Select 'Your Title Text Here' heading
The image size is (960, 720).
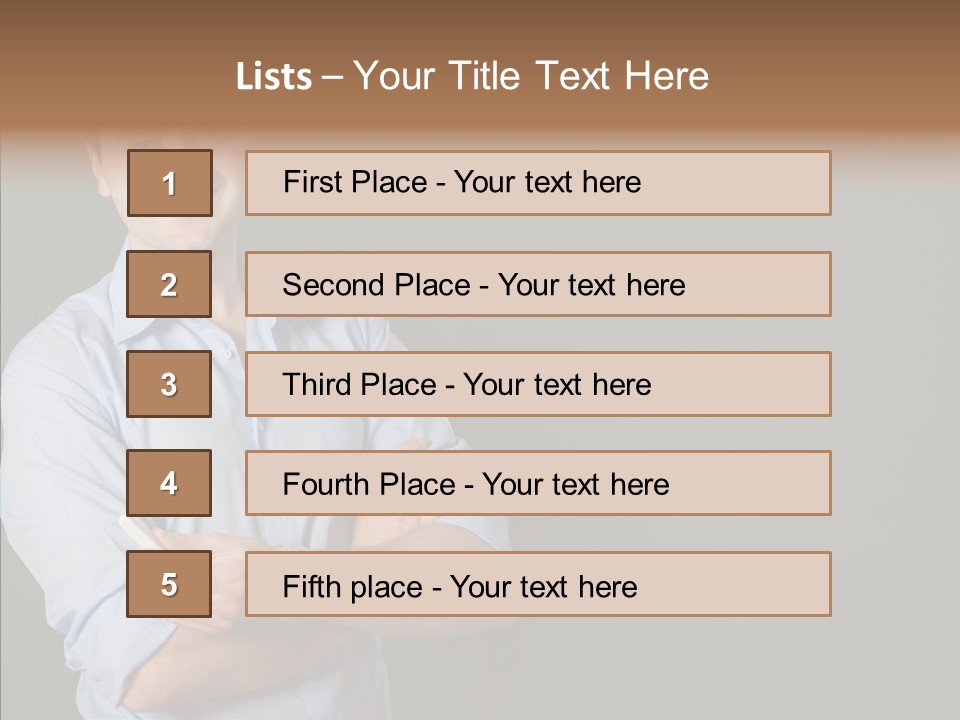pos(531,76)
